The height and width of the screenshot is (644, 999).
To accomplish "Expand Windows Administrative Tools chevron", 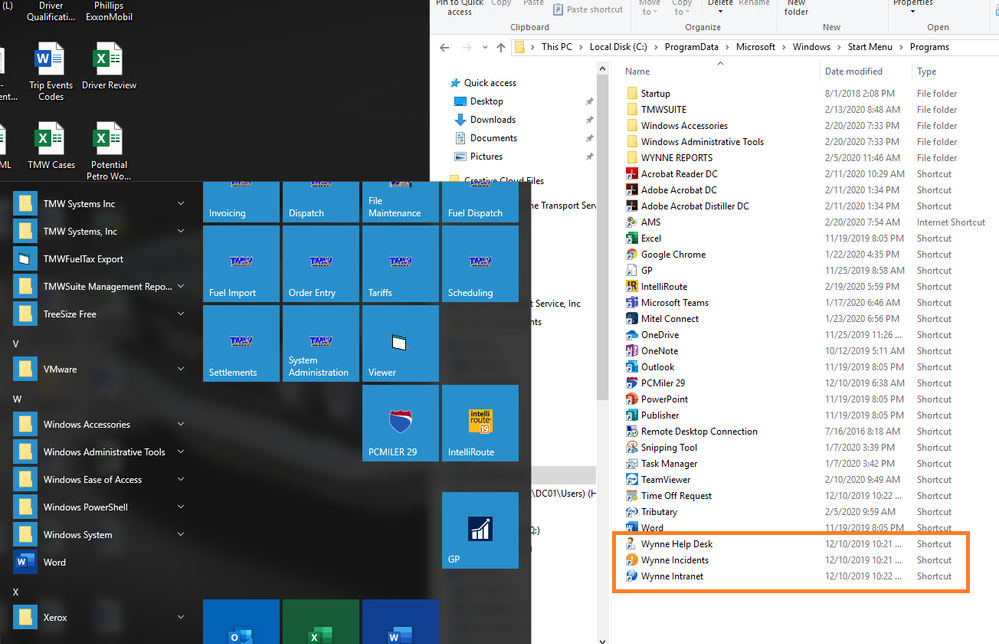I will (180, 452).
